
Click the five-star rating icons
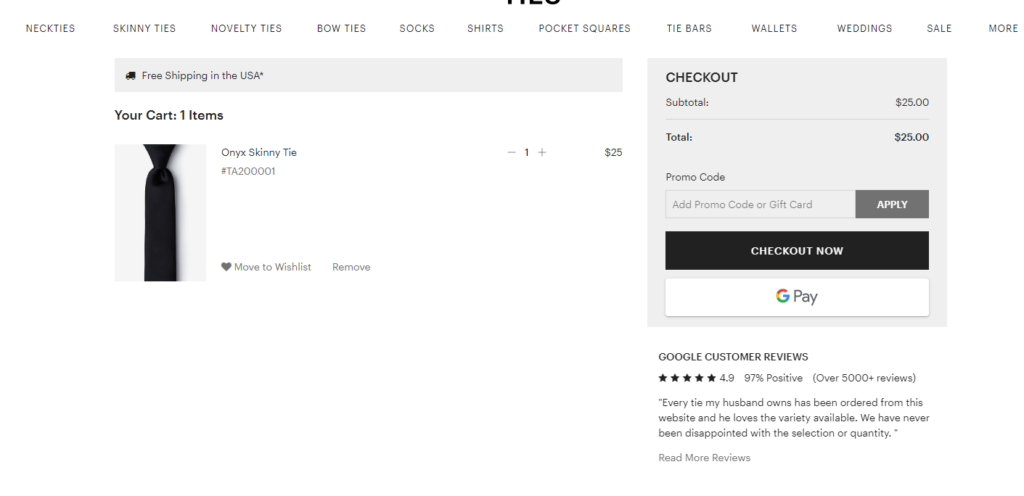687,378
